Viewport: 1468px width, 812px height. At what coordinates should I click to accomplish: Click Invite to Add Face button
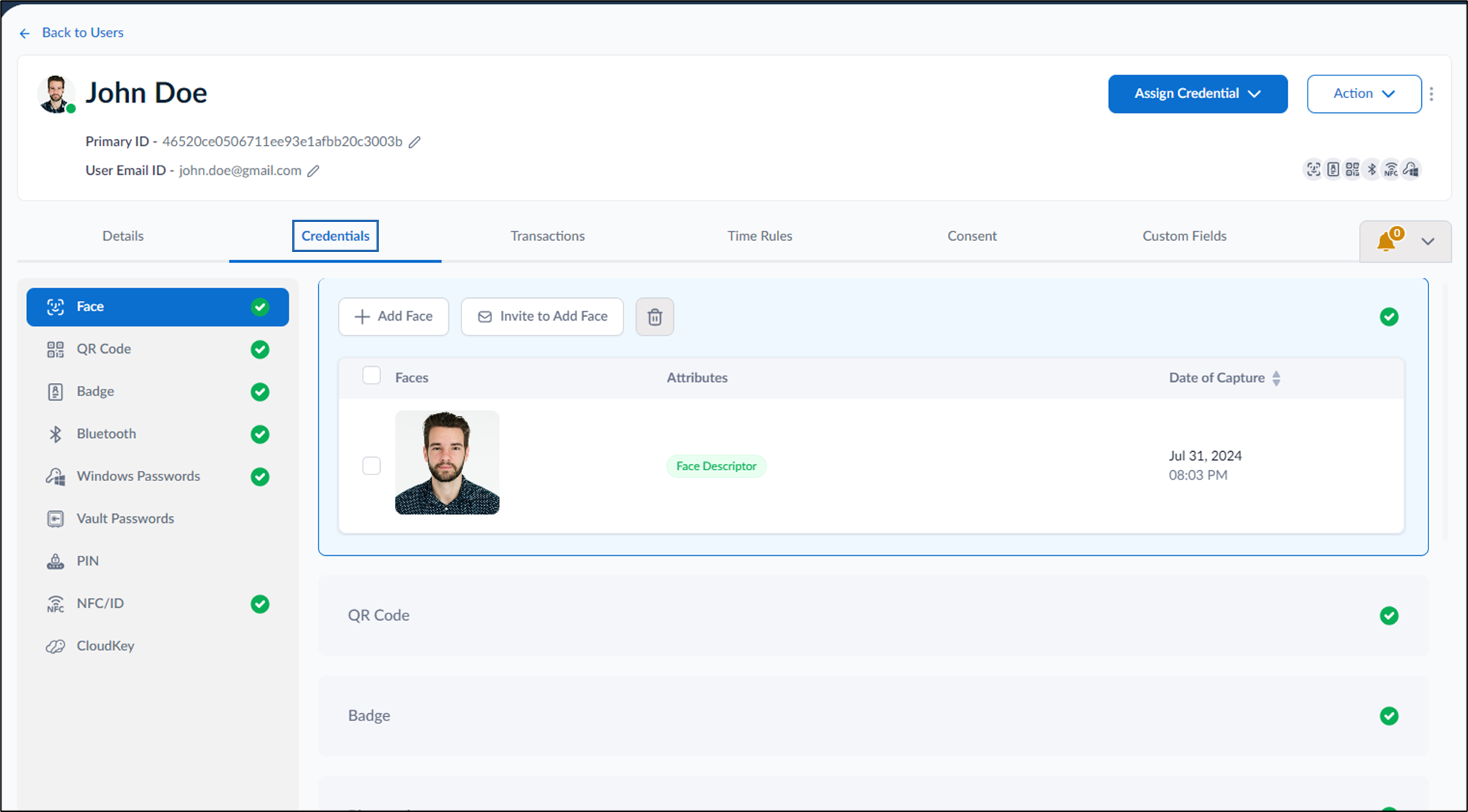tap(542, 317)
